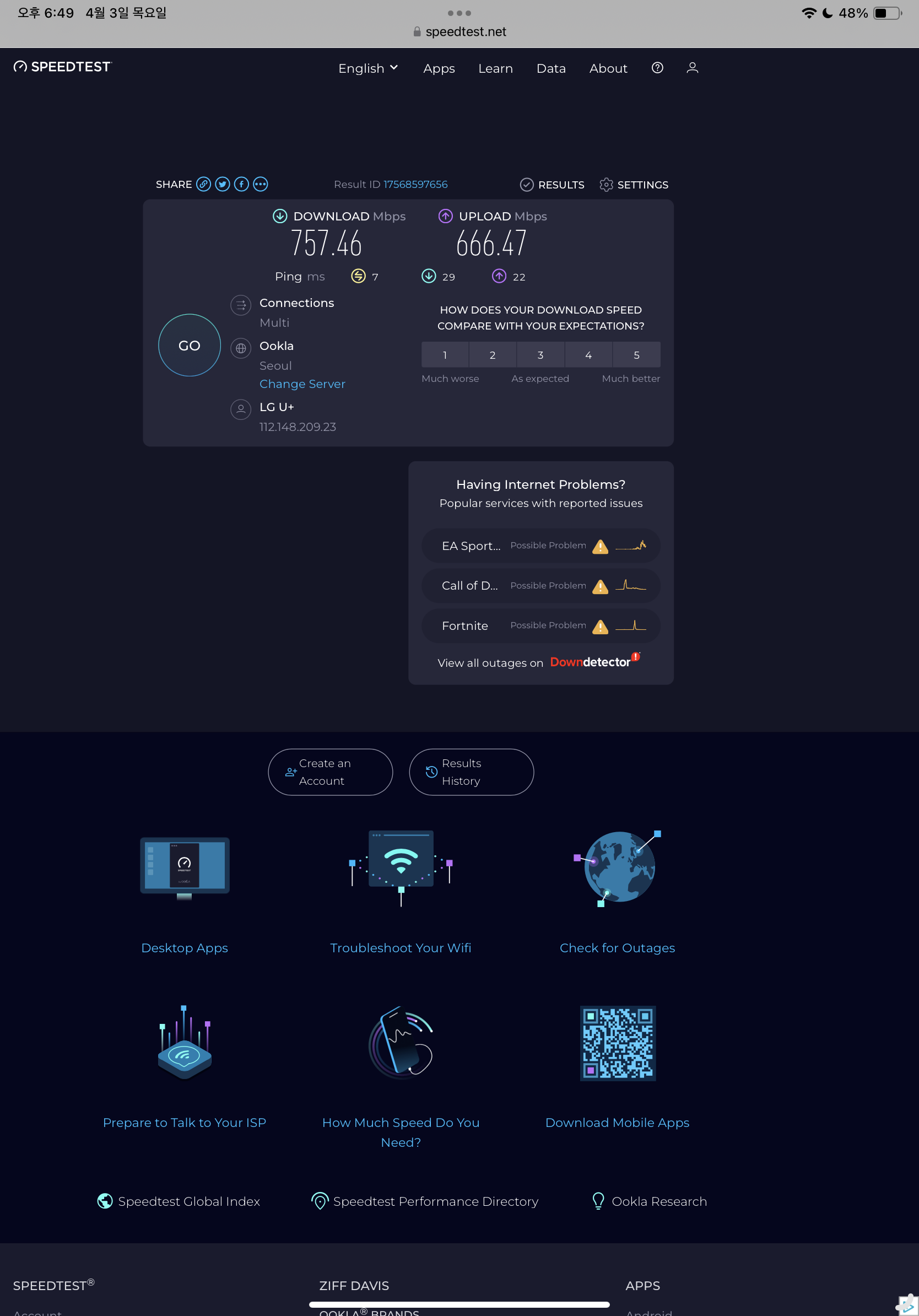Click the router ISP illustration

point(185,1043)
